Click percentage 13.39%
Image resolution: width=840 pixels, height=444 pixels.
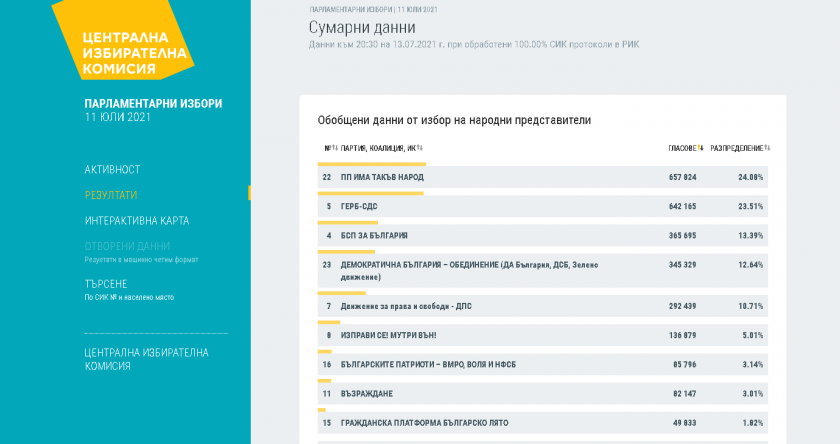(751, 236)
